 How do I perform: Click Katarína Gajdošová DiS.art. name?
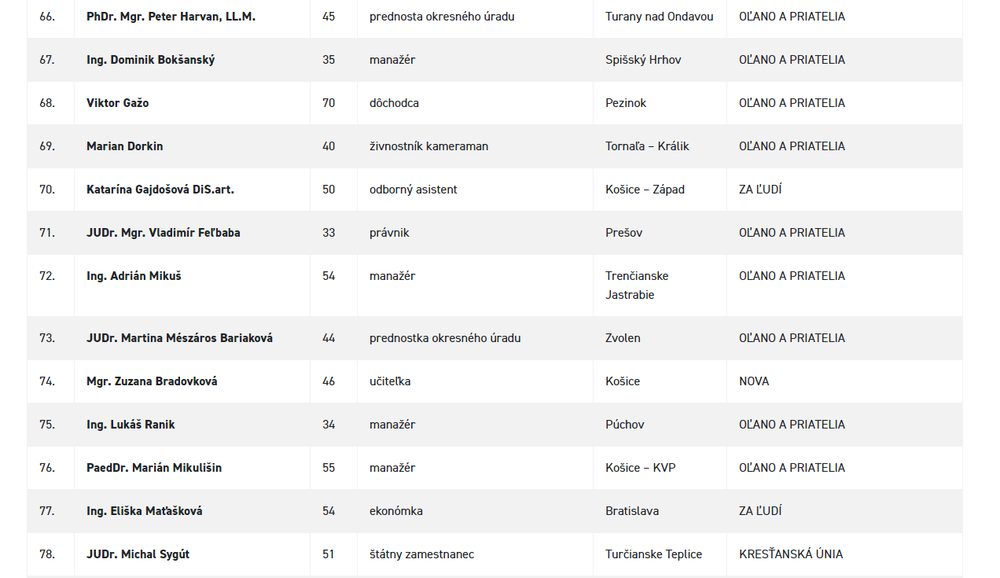click(160, 189)
